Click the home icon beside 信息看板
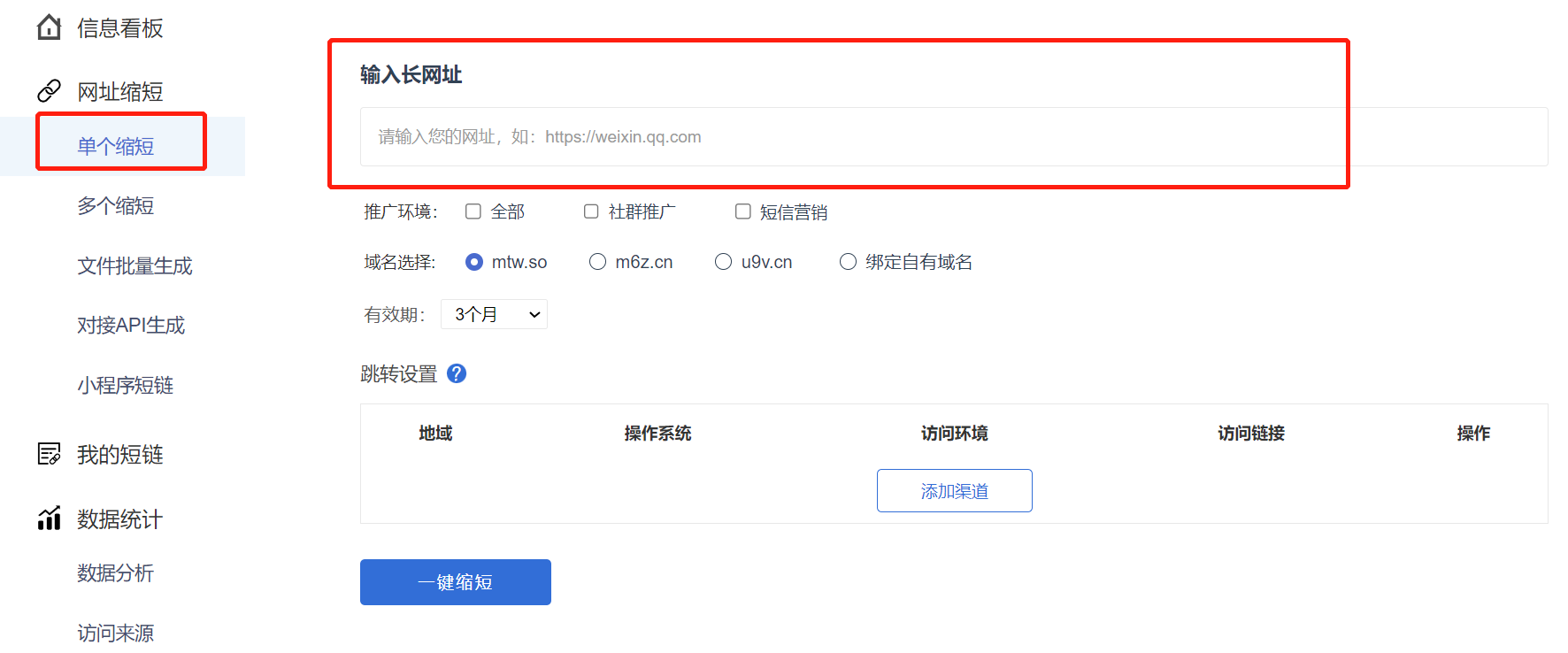Viewport: 1568px width, 653px height. tap(50, 28)
